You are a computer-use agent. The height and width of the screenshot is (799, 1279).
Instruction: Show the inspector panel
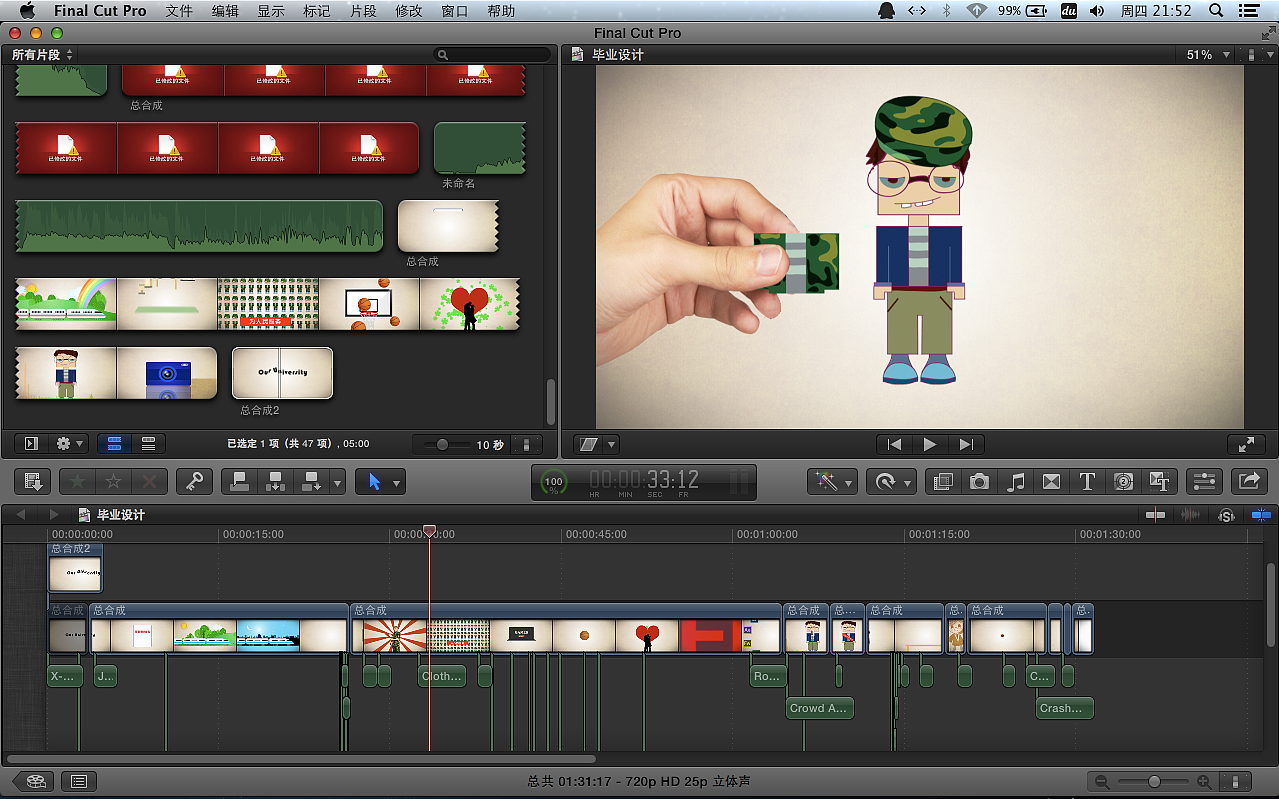1204,481
